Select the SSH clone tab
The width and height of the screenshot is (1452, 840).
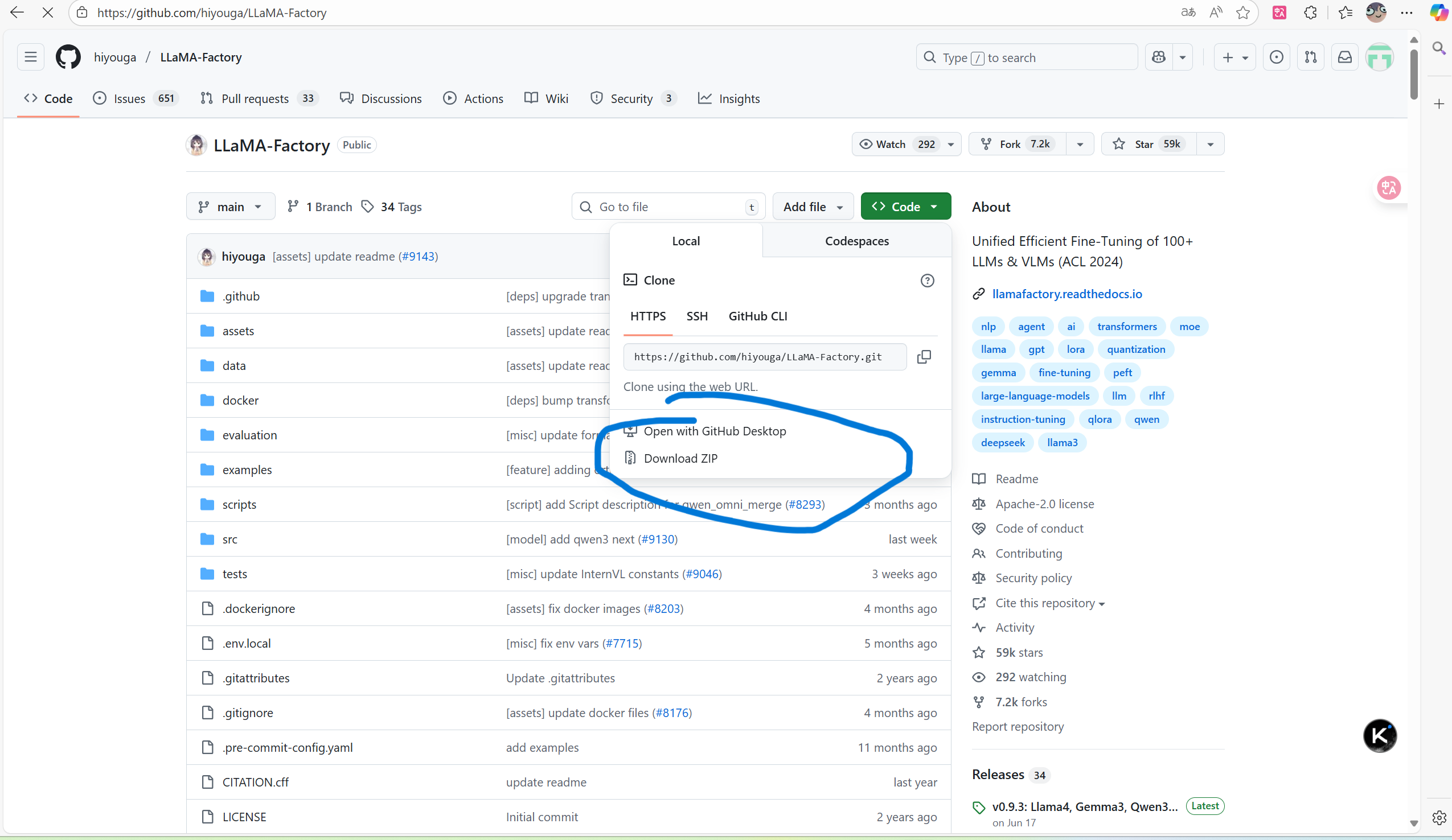(x=696, y=316)
